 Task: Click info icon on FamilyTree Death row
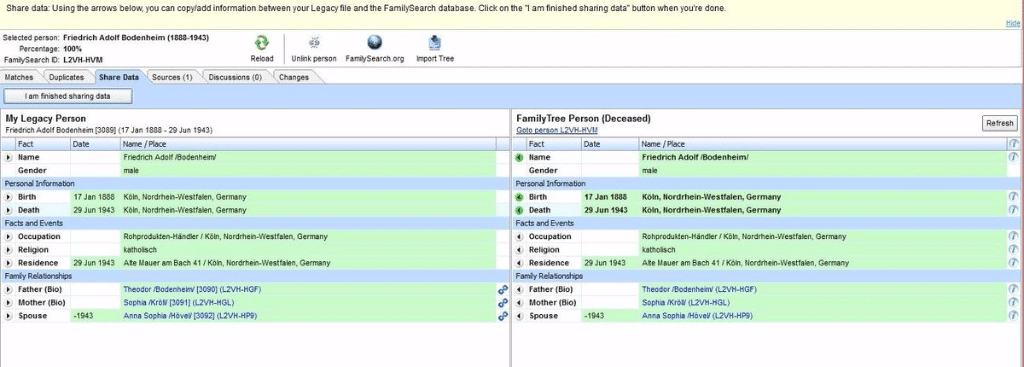1014,210
